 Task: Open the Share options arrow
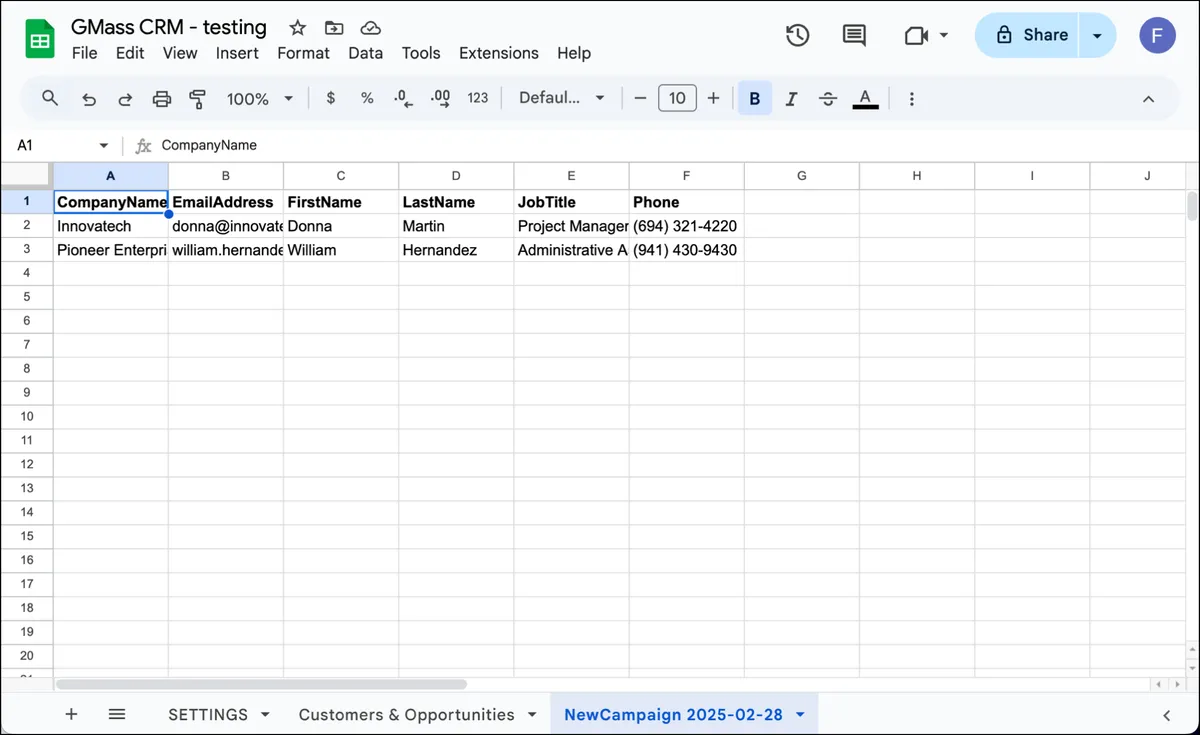[x=1097, y=35]
